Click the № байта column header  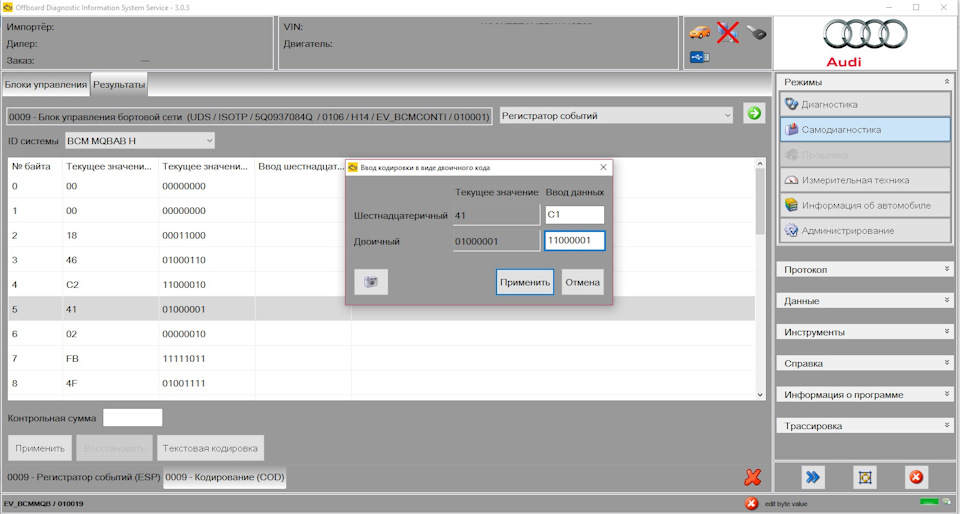[x=36, y=166]
